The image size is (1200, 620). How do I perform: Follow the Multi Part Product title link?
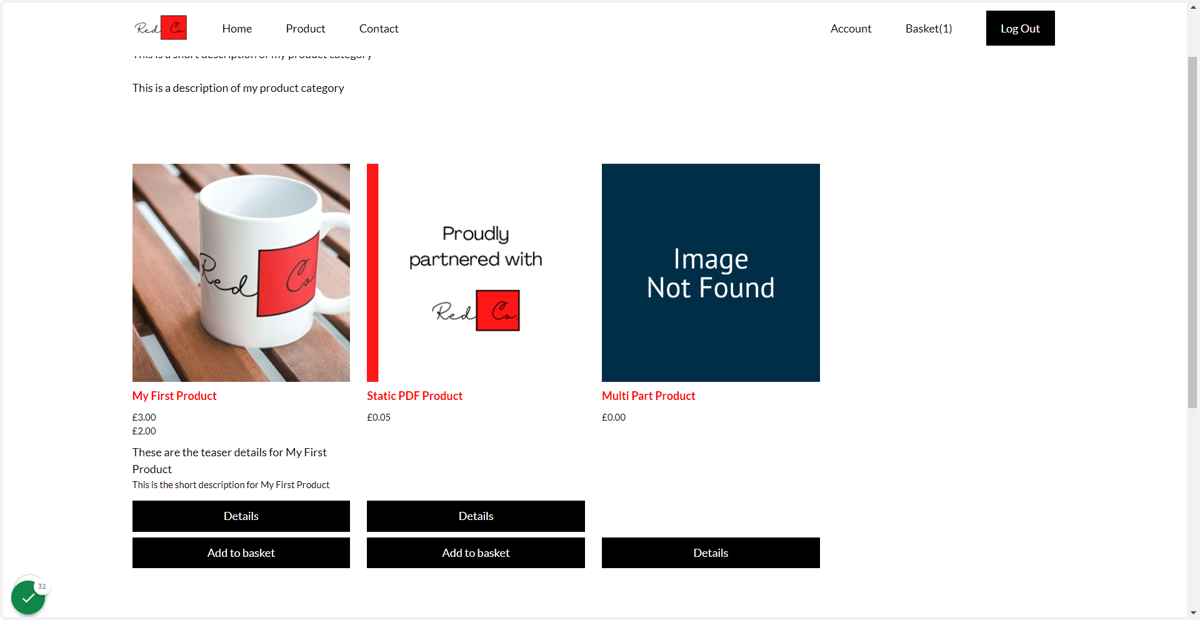click(x=649, y=396)
